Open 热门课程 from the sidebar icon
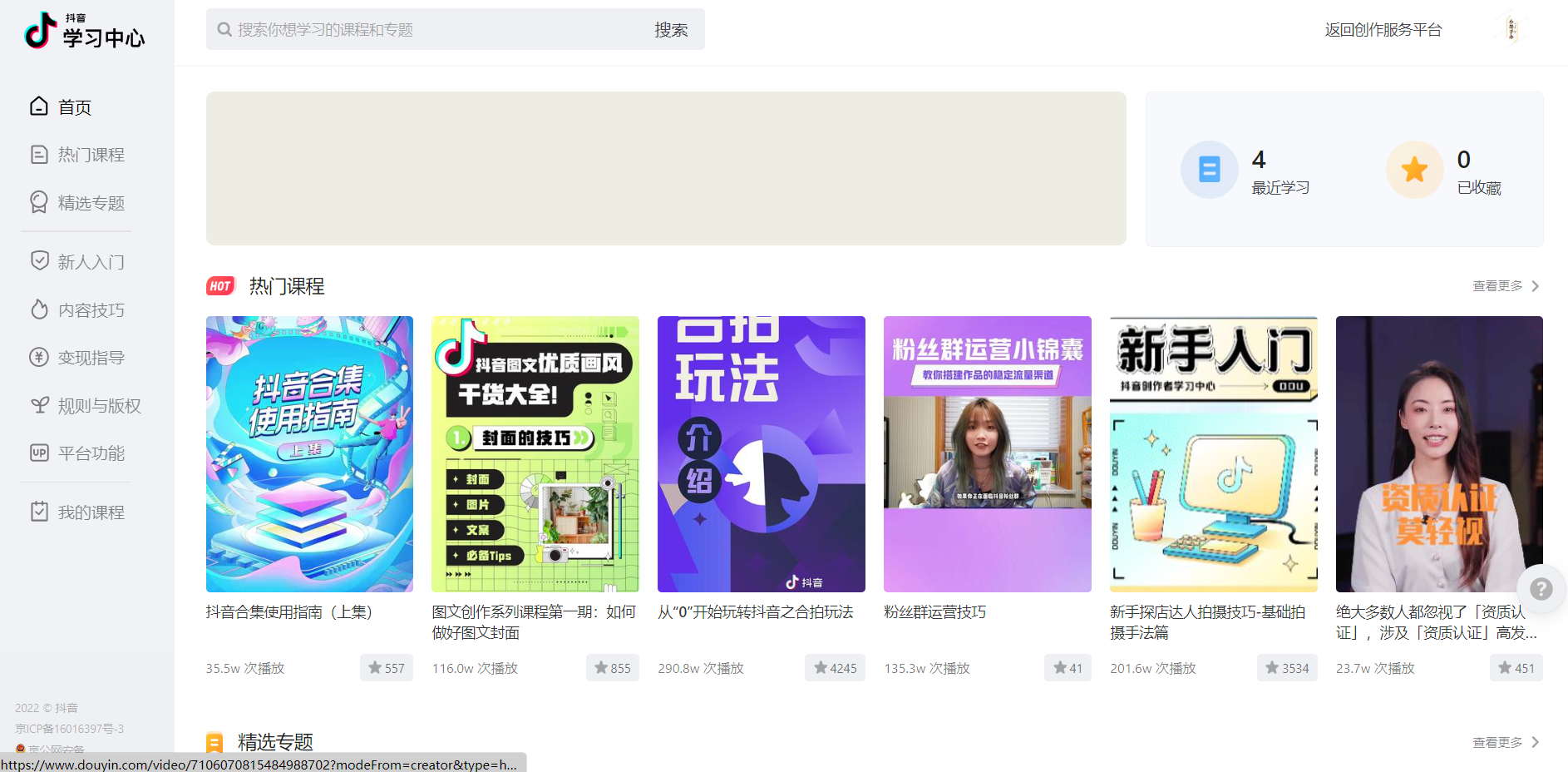Viewport: 1568px width, 772px height. tap(38, 153)
